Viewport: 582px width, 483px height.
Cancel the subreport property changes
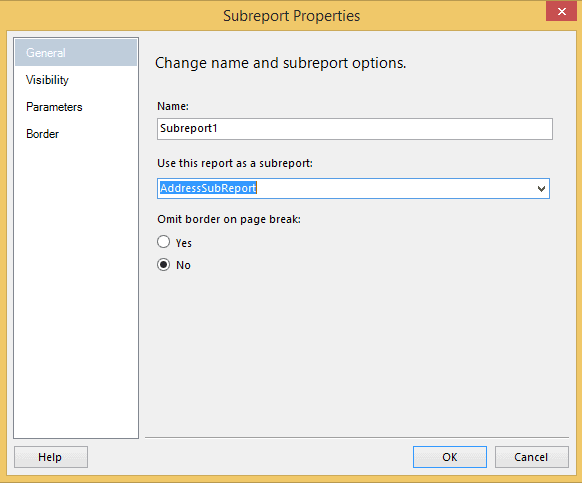pyautogui.click(x=531, y=457)
